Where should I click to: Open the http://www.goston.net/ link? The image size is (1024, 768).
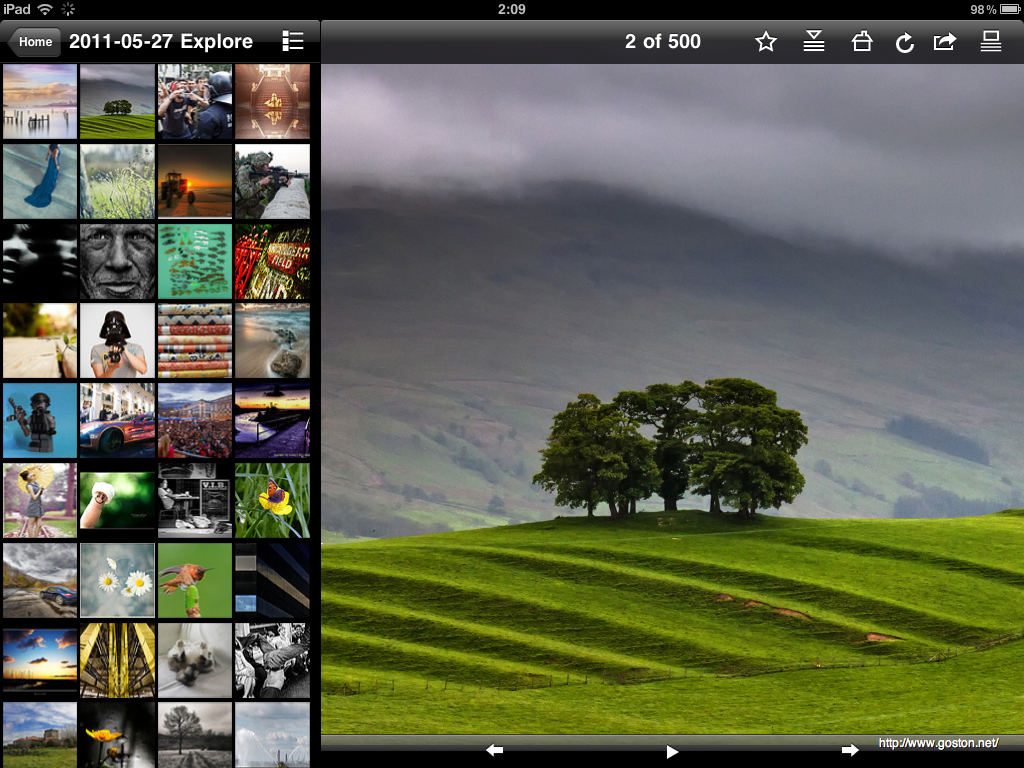pos(938,743)
